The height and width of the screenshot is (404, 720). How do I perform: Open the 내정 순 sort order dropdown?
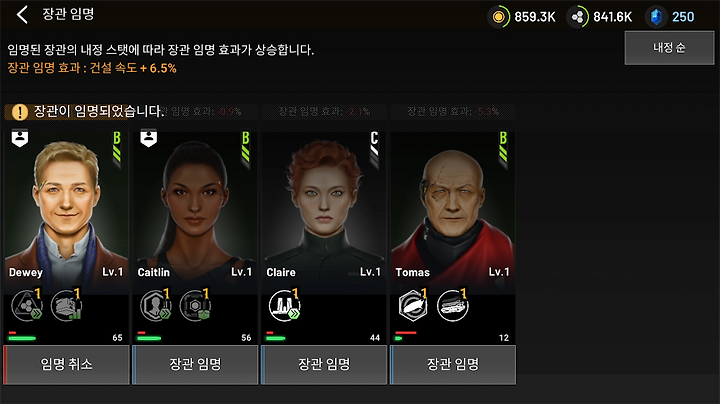point(669,48)
